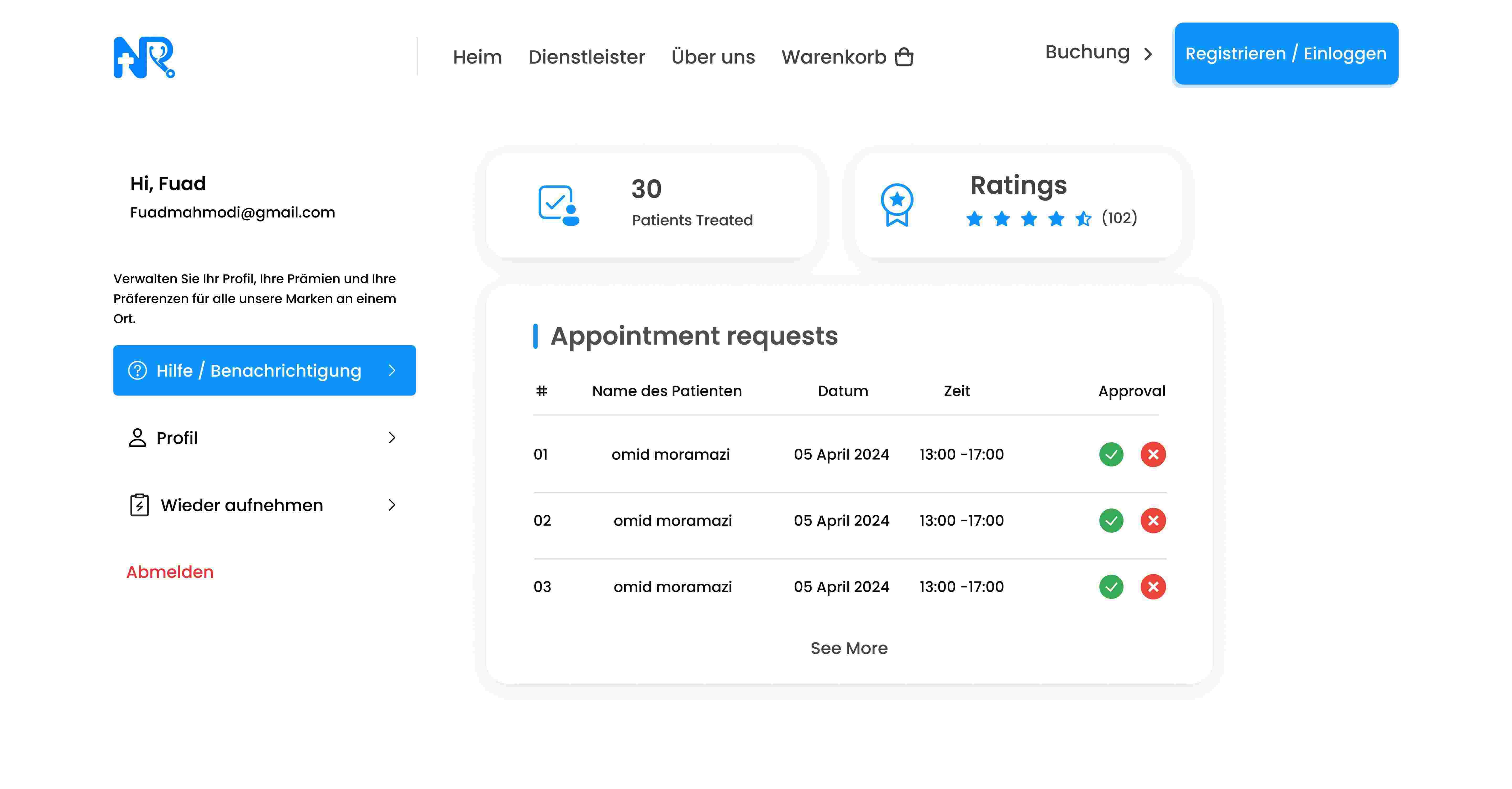
Task: Click the Name des Patienten column header
Action: pyautogui.click(x=667, y=391)
